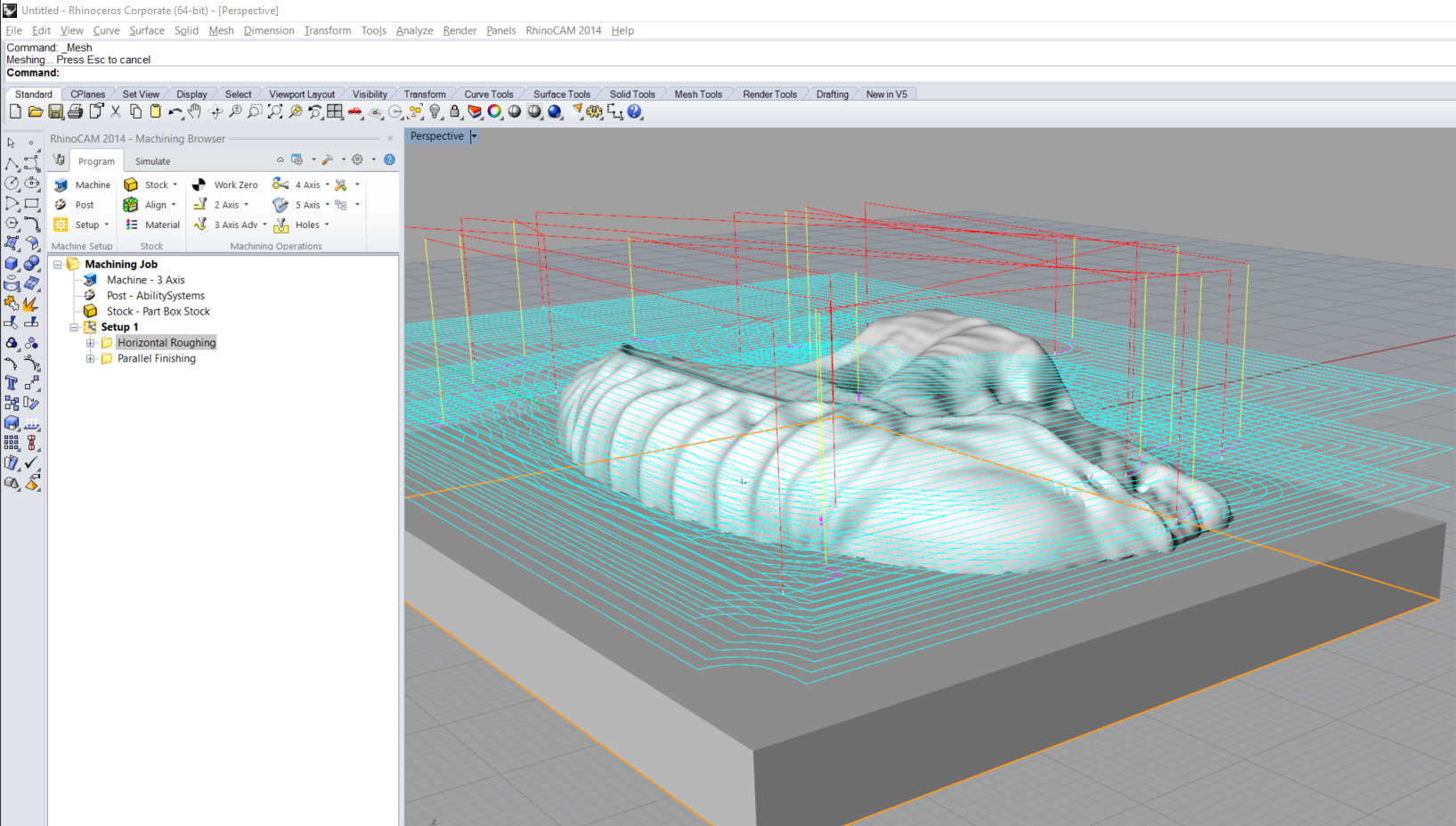Screen dimensions: 1456x826
Task: Open the File menu
Action: pos(13,30)
